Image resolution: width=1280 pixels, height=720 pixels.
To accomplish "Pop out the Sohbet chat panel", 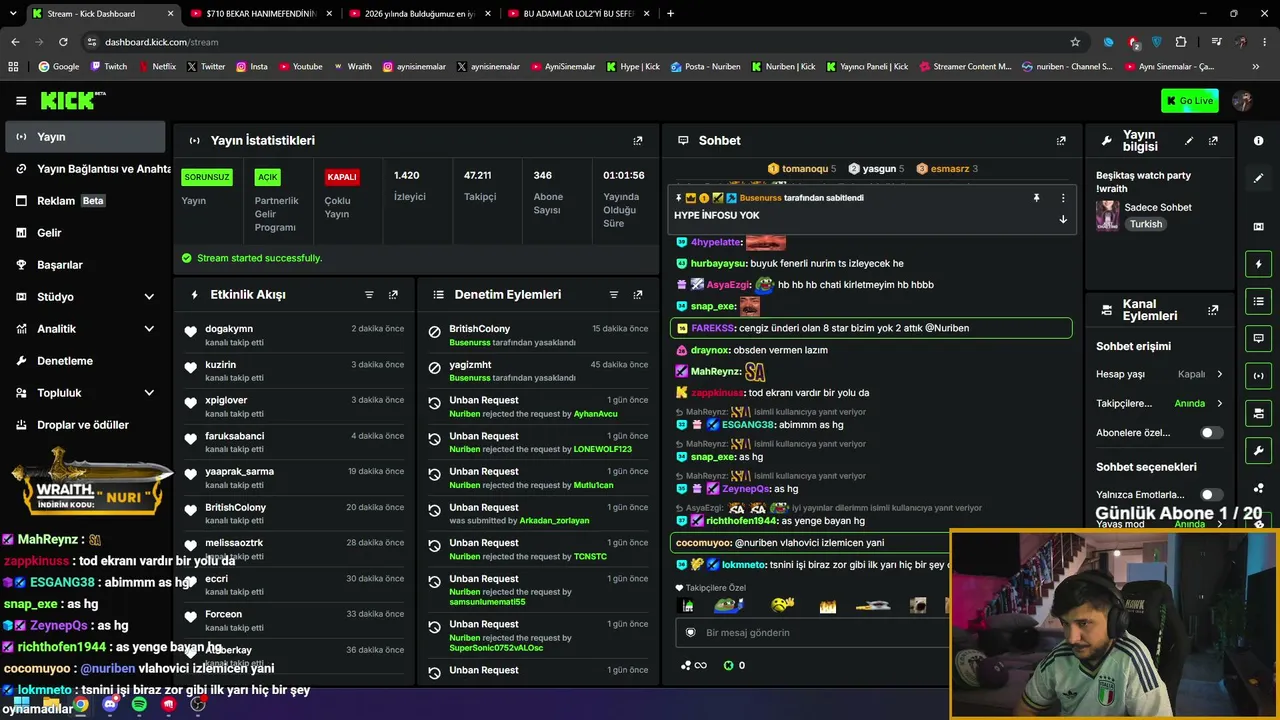I will click(1061, 141).
